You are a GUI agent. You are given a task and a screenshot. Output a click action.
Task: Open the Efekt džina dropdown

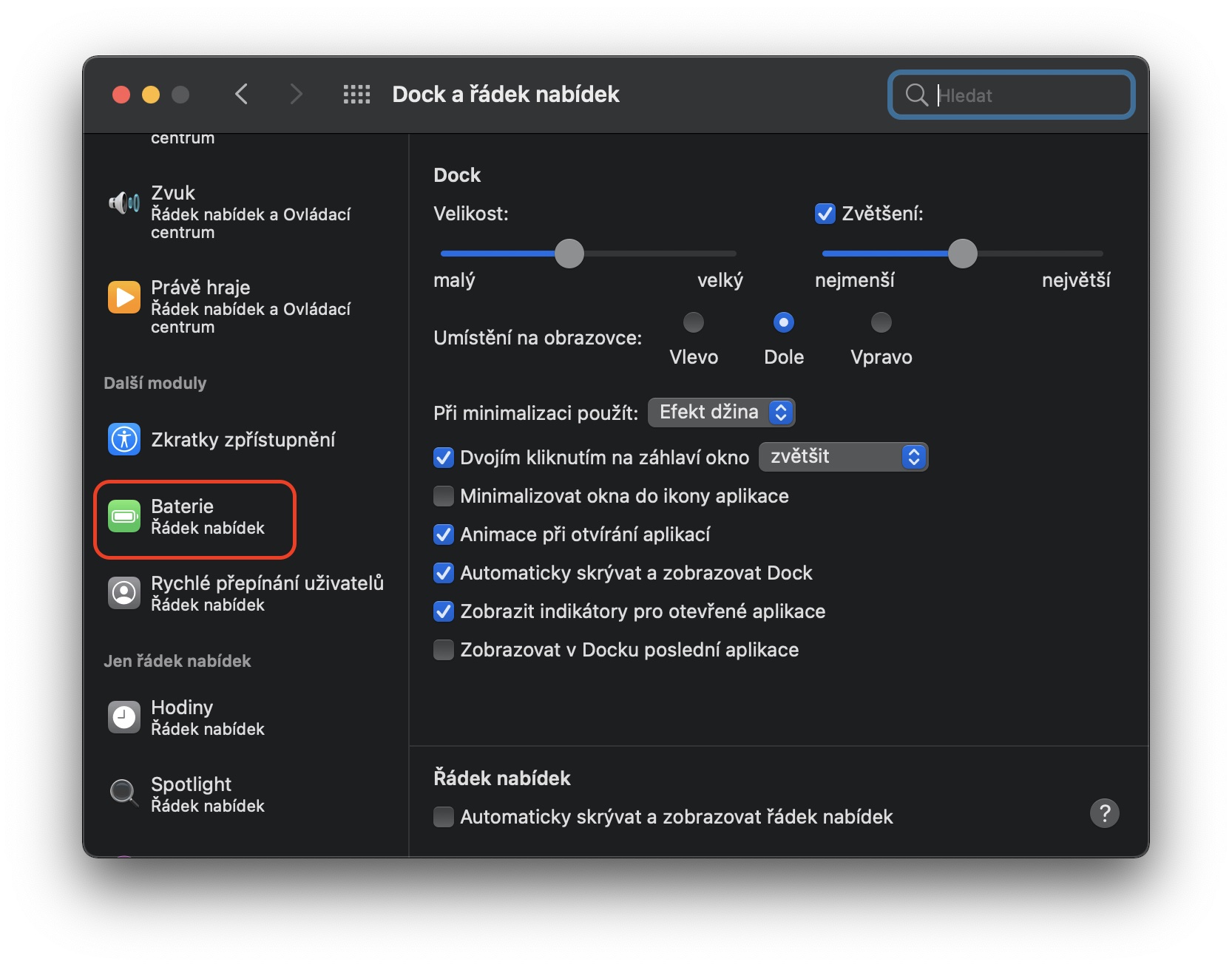[721, 413]
